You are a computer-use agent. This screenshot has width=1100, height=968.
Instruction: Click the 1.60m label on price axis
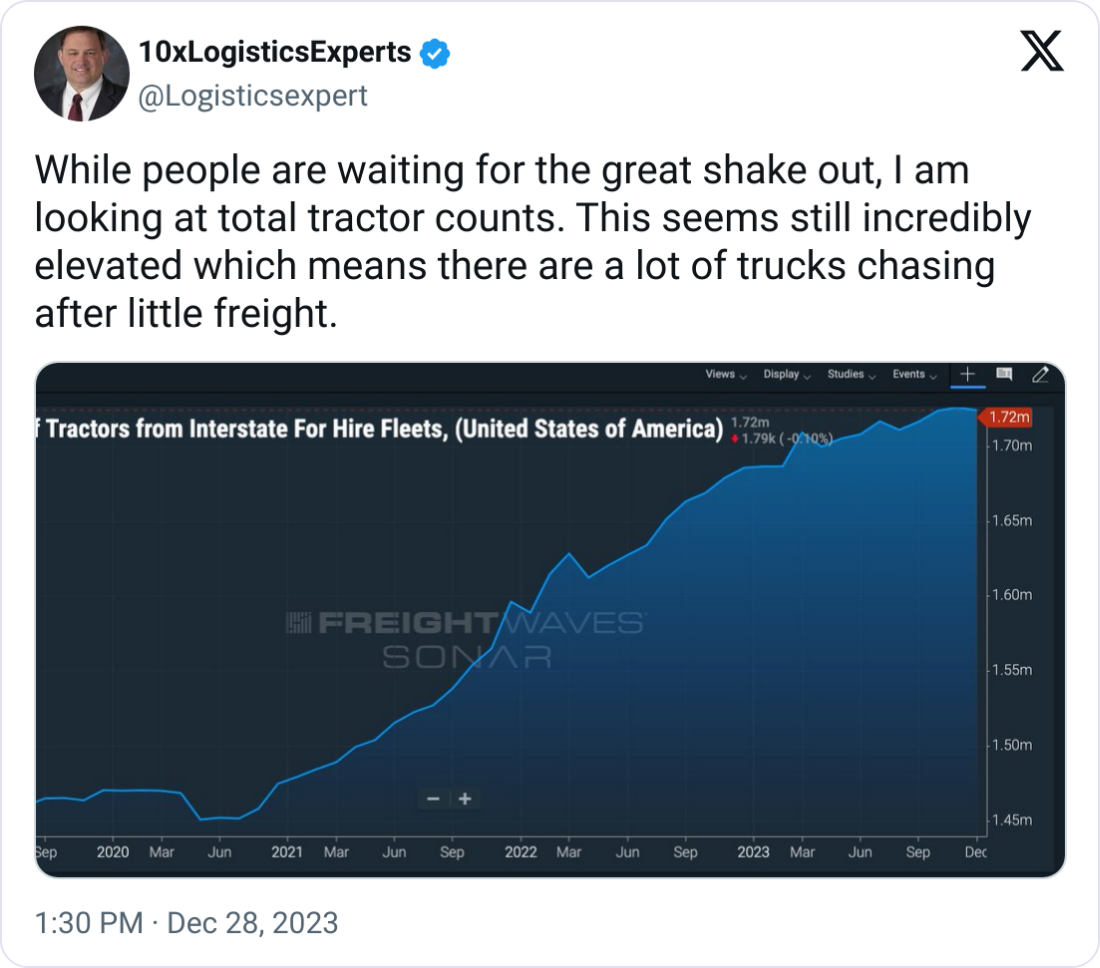click(1013, 595)
